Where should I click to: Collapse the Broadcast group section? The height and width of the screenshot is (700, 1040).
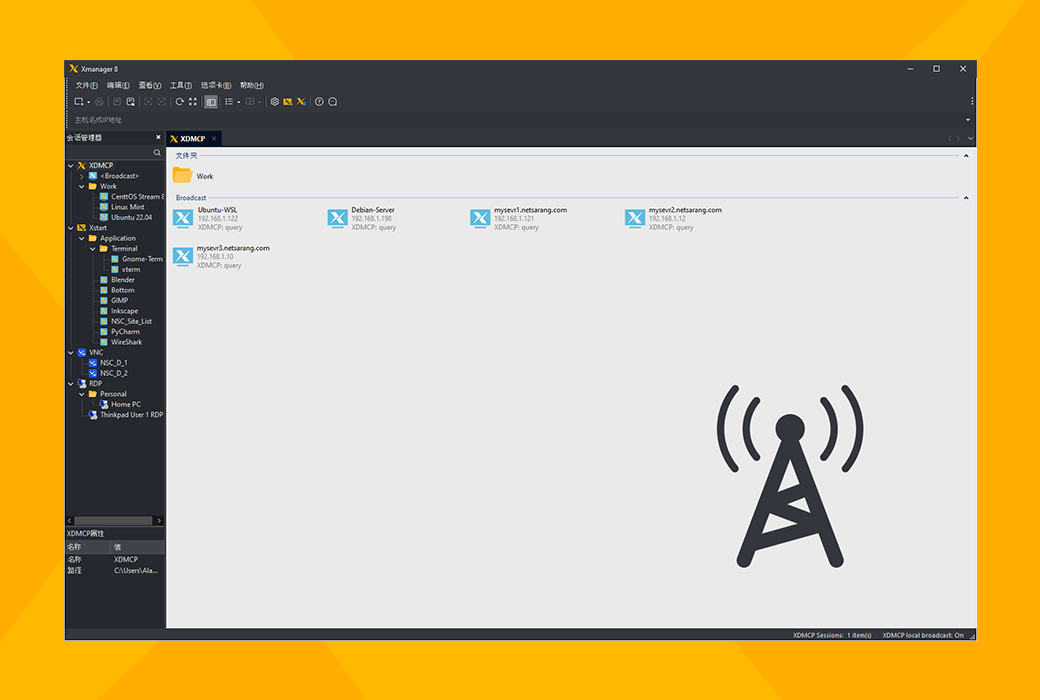coord(966,198)
